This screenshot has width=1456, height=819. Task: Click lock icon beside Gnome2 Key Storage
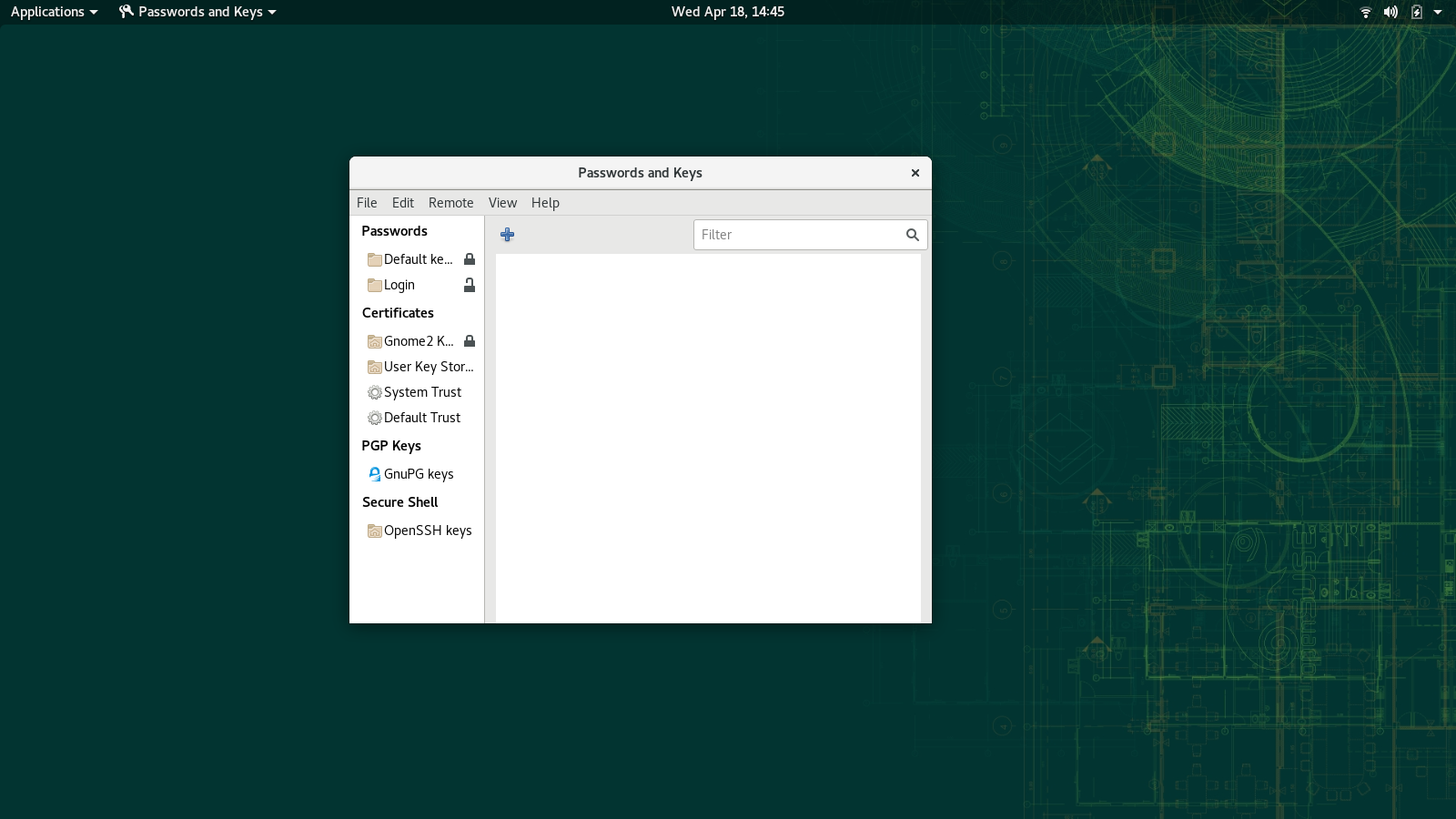(470, 341)
